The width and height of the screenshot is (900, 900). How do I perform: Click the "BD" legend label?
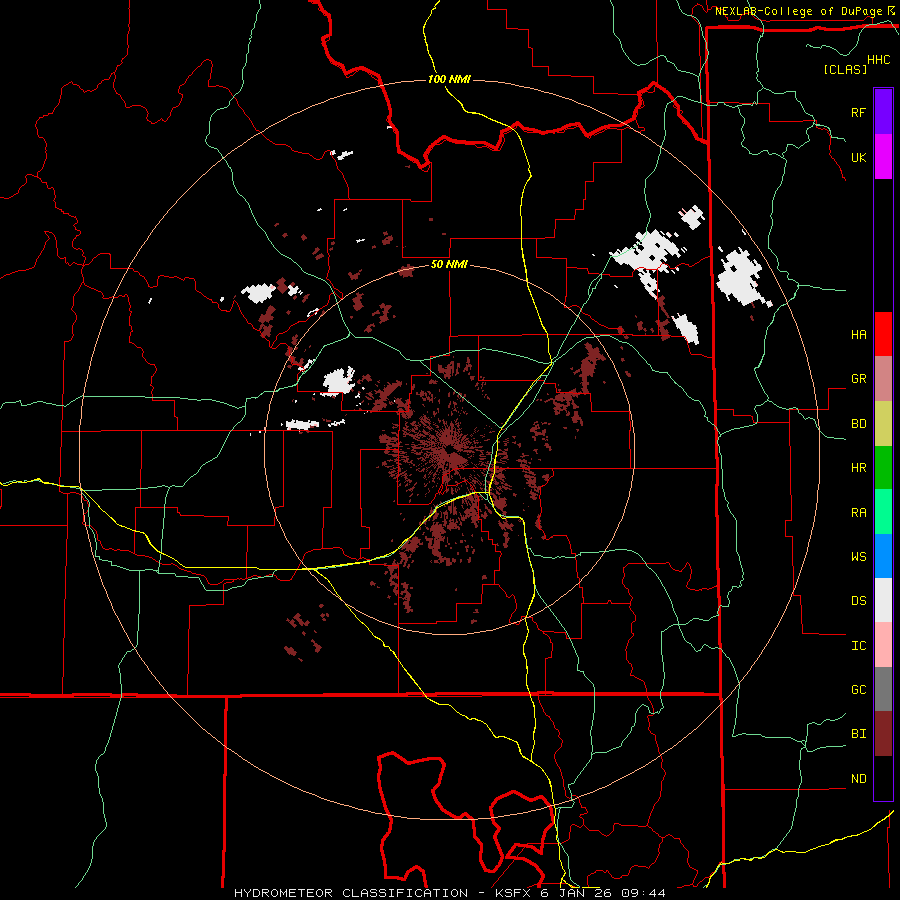tap(858, 424)
